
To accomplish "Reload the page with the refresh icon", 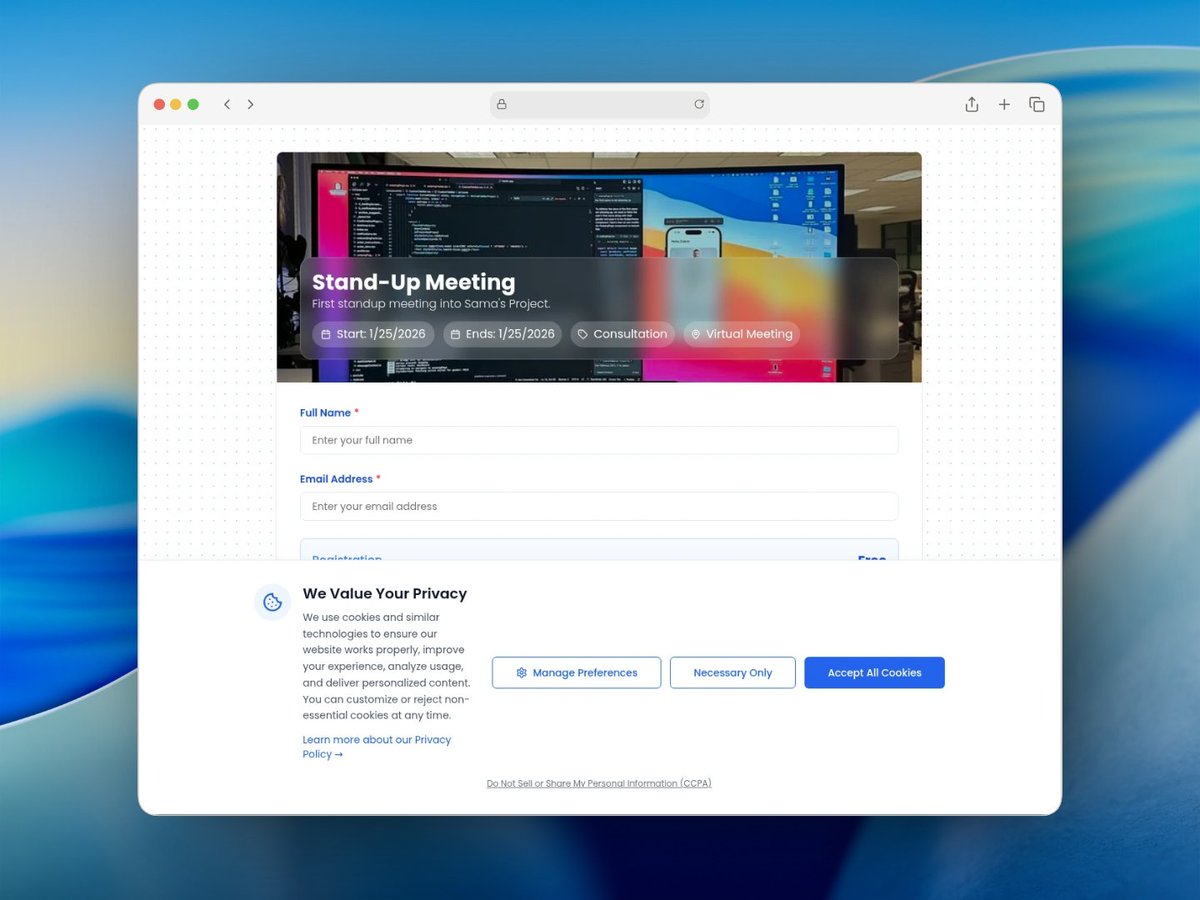I will pyautogui.click(x=699, y=104).
